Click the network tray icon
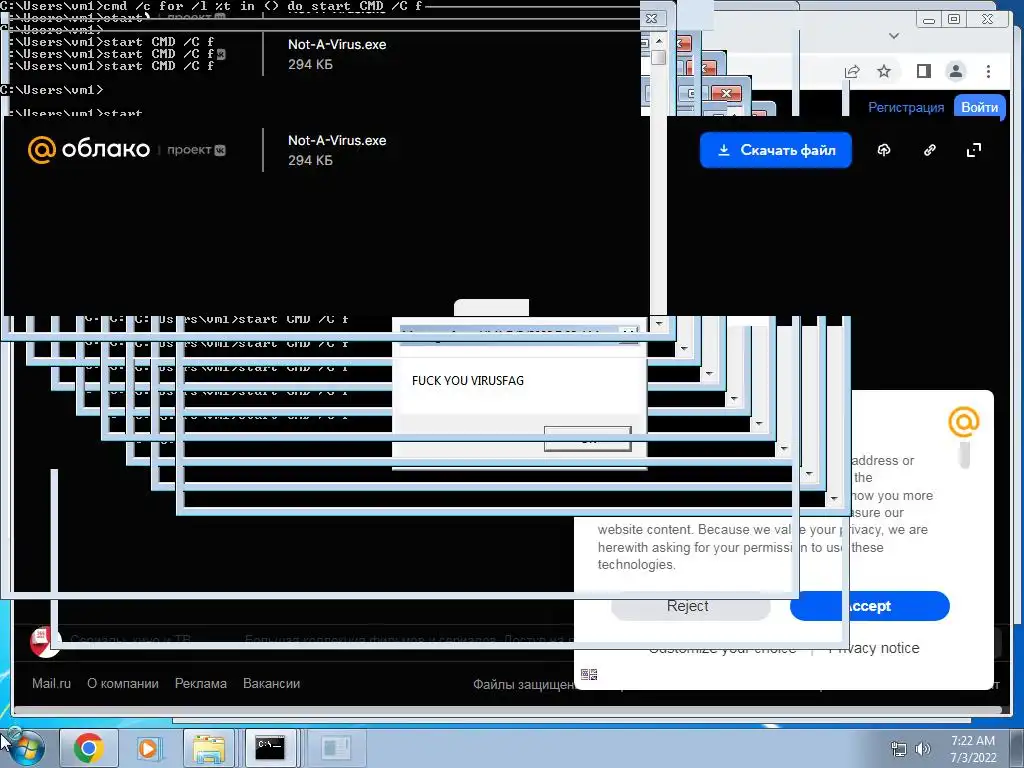The width and height of the screenshot is (1024, 768). pyautogui.click(x=899, y=749)
